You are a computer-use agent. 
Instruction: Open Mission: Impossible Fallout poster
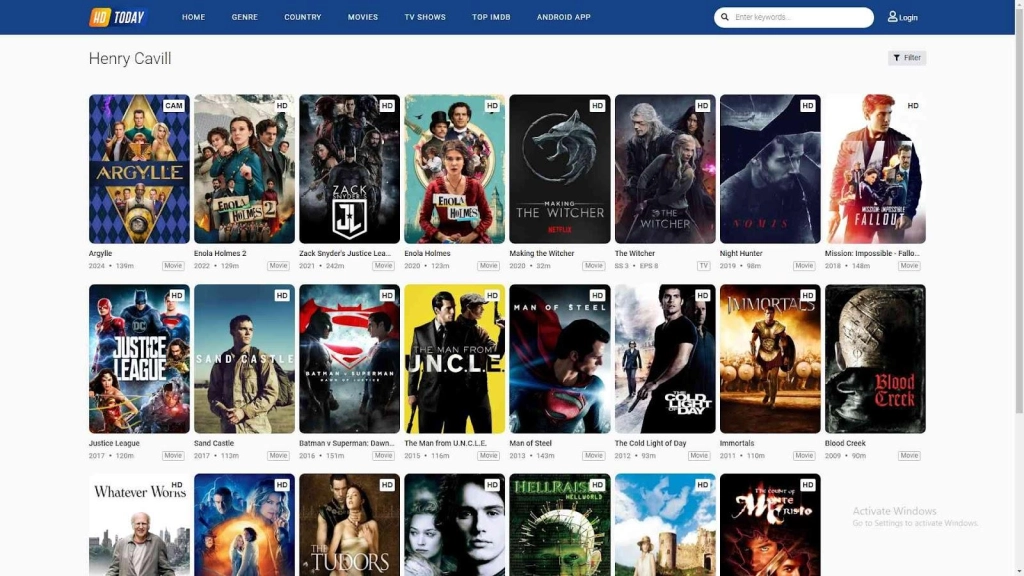pos(875,169)
